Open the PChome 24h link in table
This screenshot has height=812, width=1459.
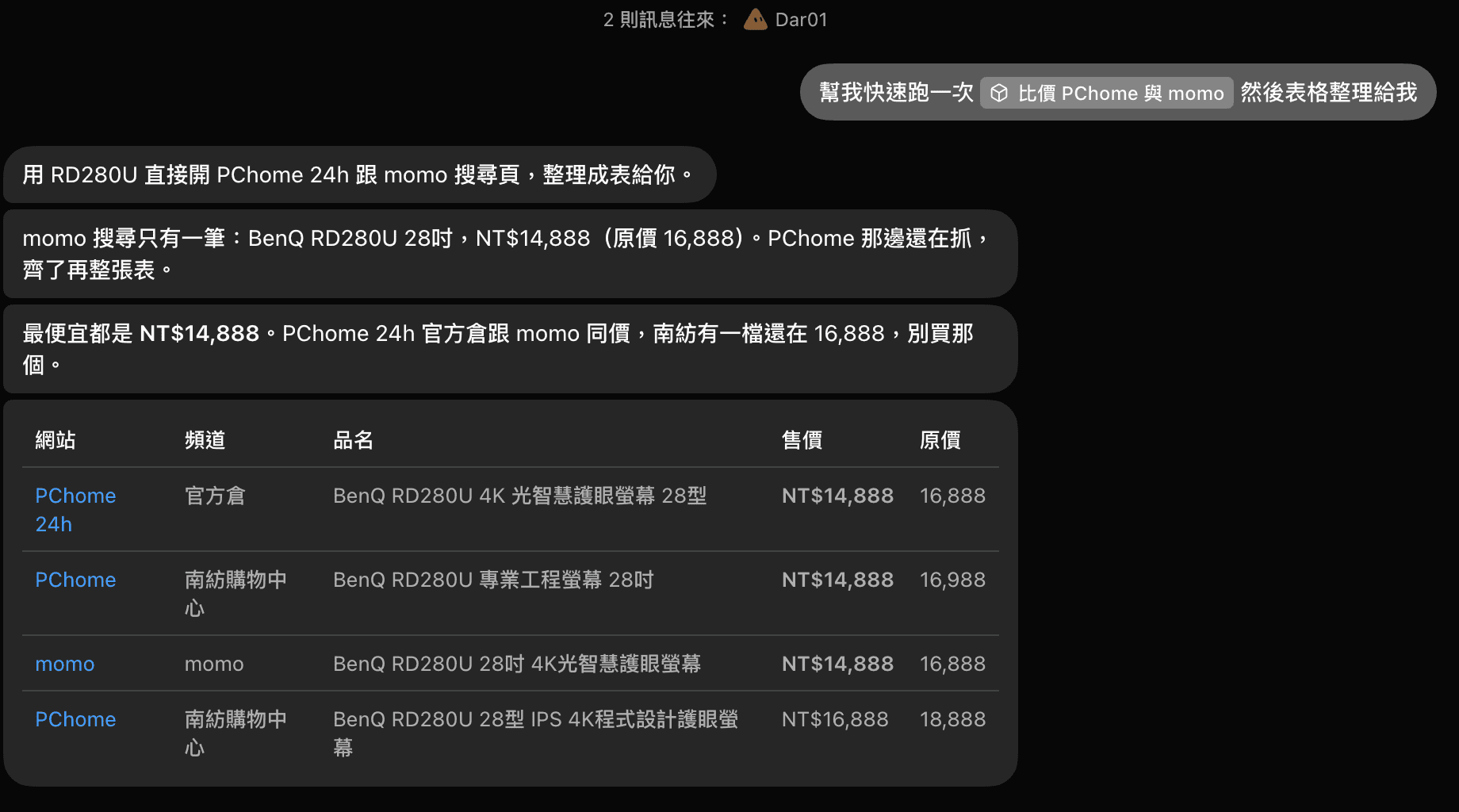coord(75,510)
